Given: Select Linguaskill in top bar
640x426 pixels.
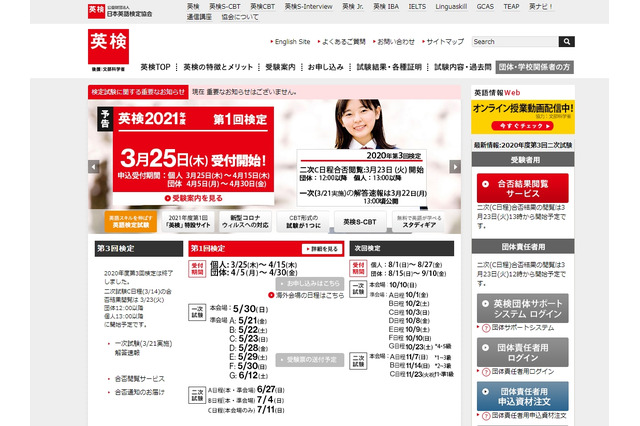Looking at the screenshot, I should point(451,7).
